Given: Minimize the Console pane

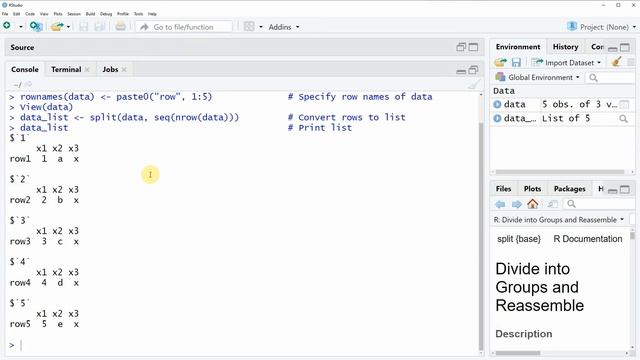Looking at the screenshot, I should [x=461, y=71].
